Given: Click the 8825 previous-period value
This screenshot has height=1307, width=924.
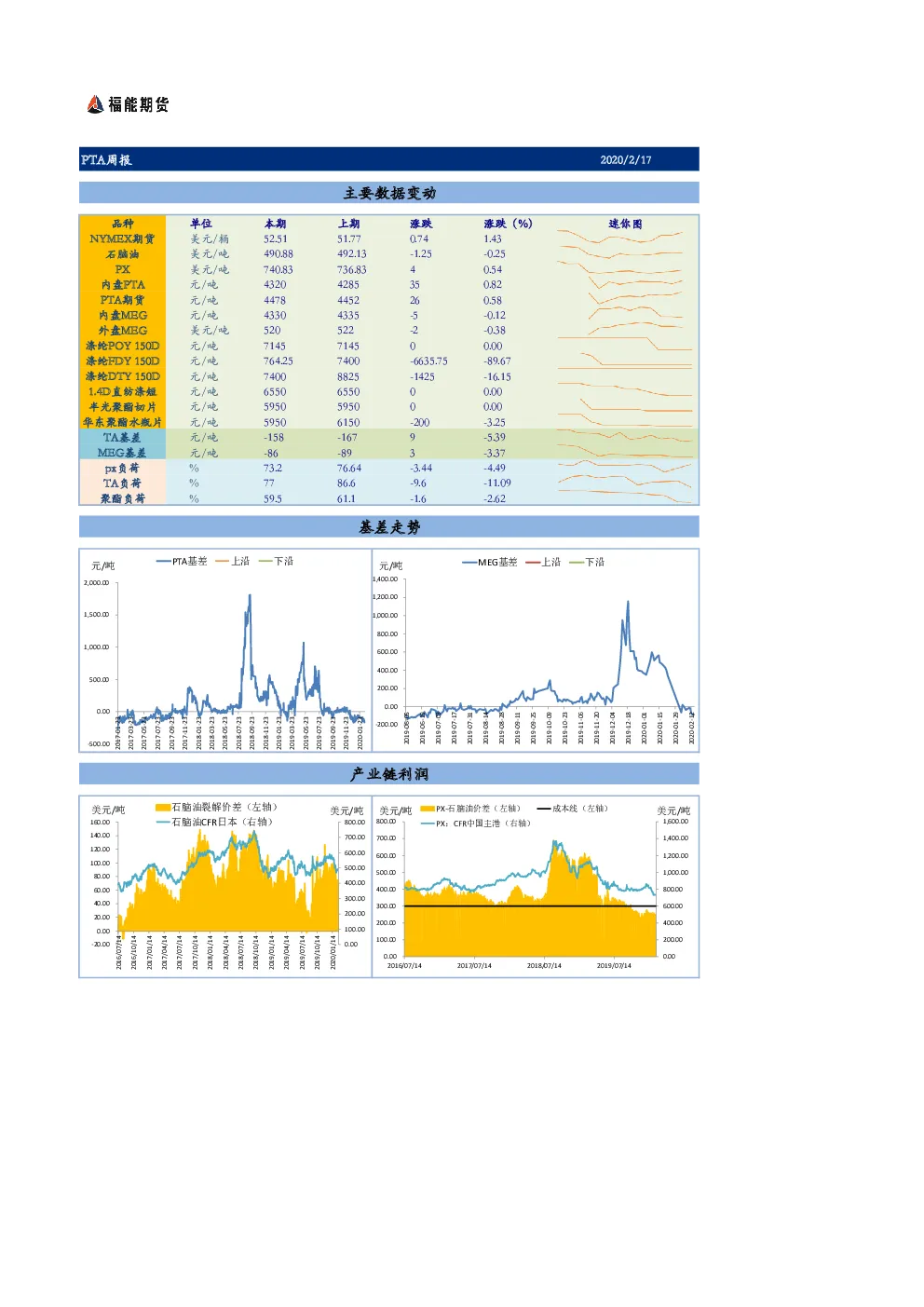Looking at the screenshot, I should pos(348,376).
